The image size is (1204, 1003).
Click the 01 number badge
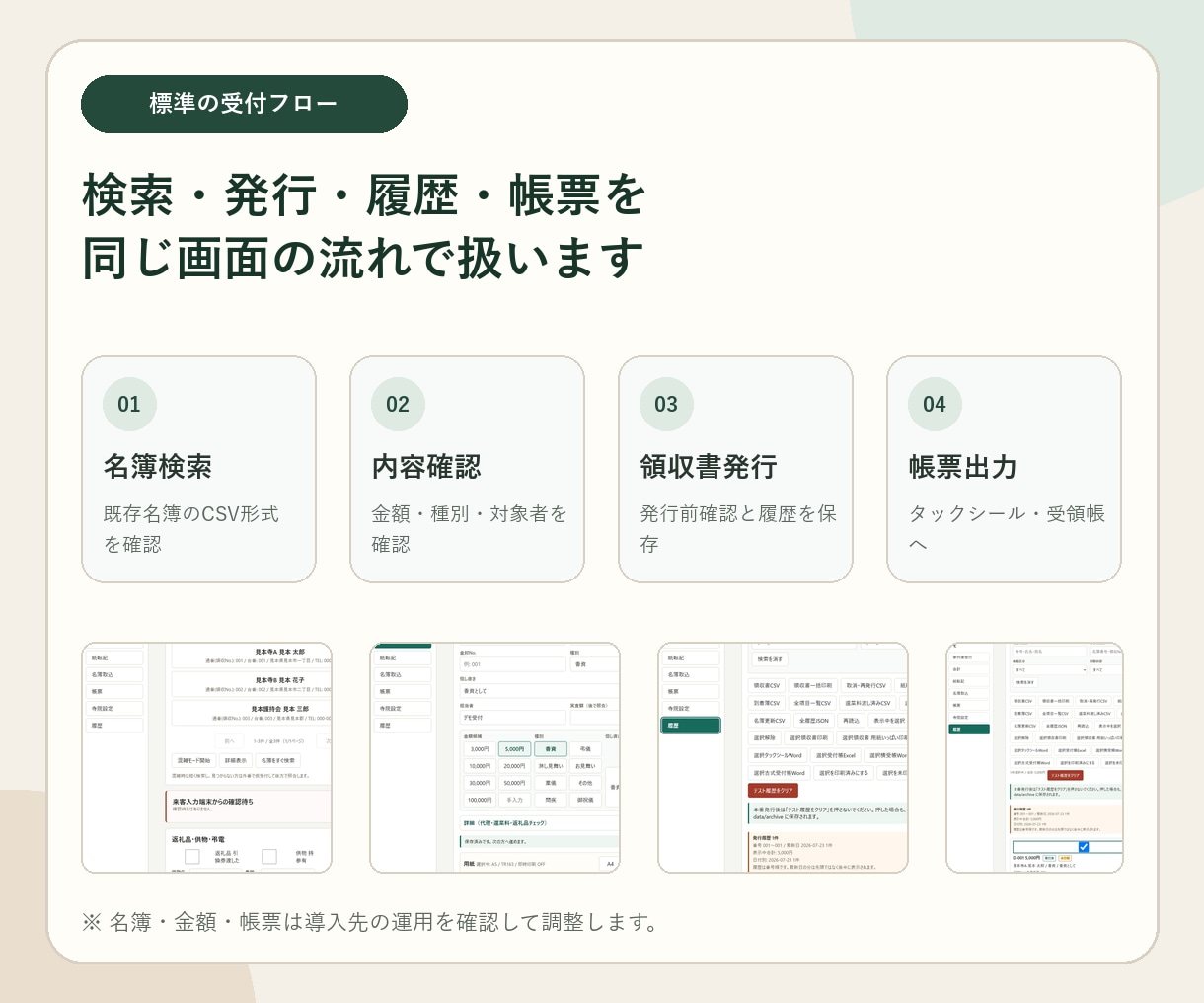[129, 404]
